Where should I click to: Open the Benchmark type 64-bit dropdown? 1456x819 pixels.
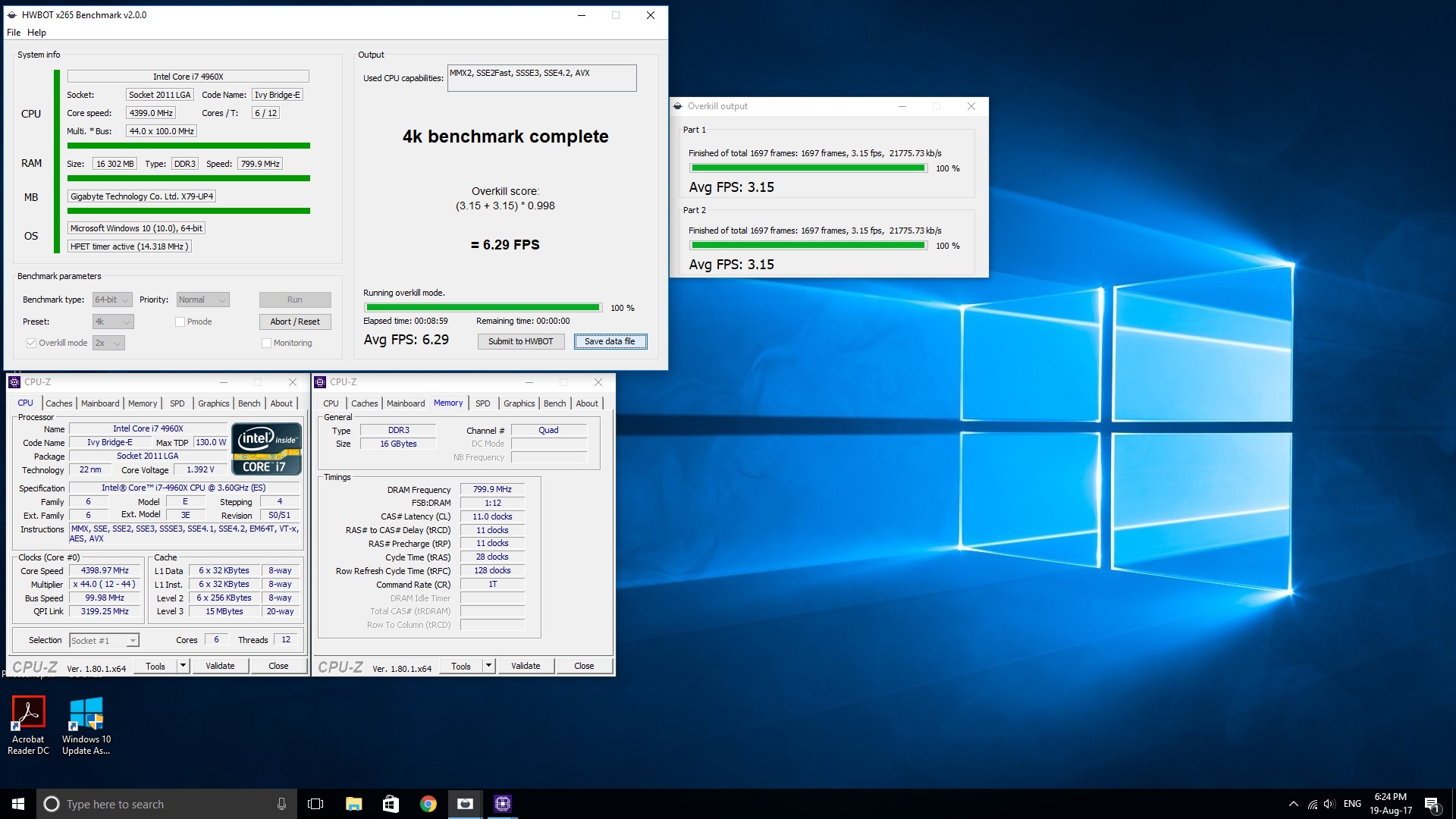coord(112,300)
